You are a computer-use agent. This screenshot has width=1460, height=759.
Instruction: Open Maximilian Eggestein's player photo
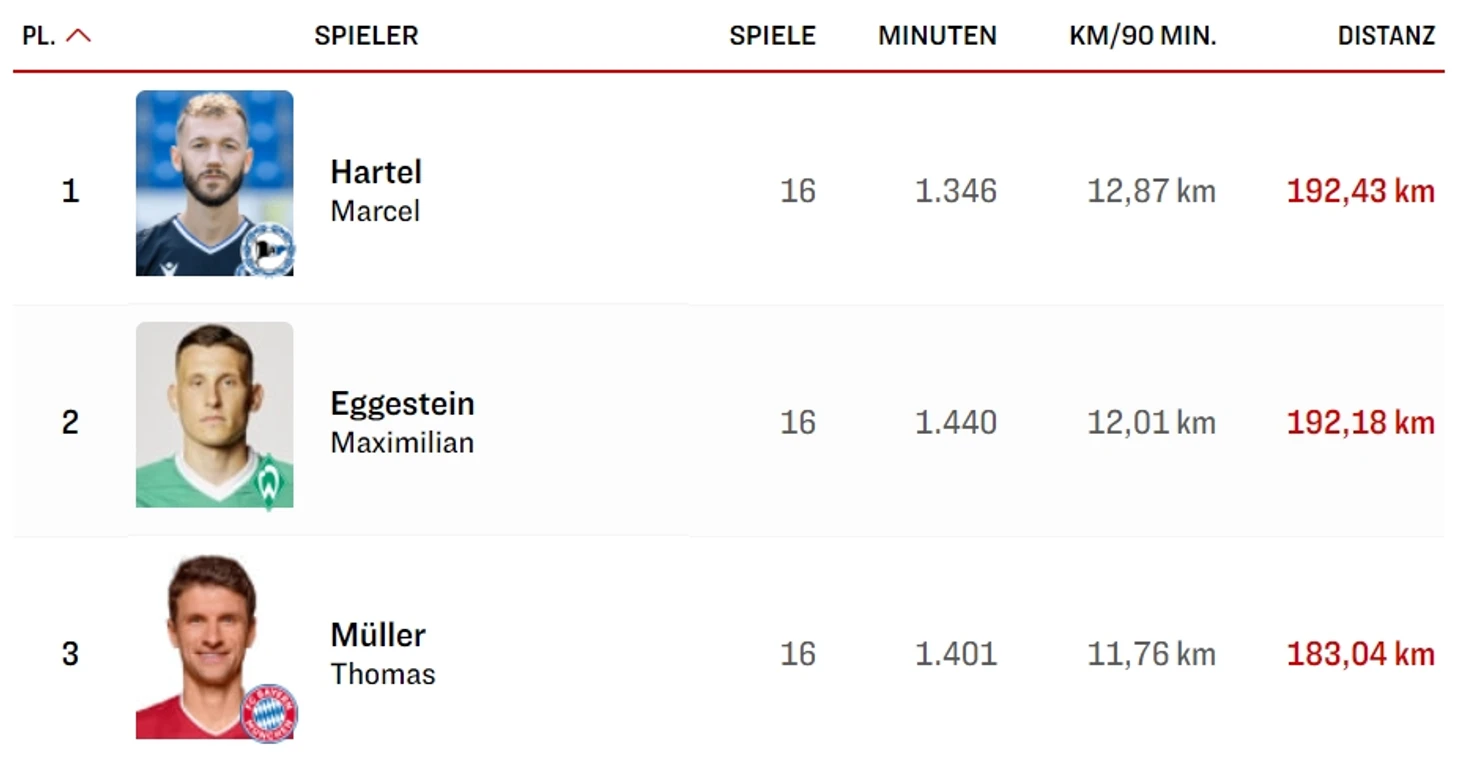click(214, 415)
